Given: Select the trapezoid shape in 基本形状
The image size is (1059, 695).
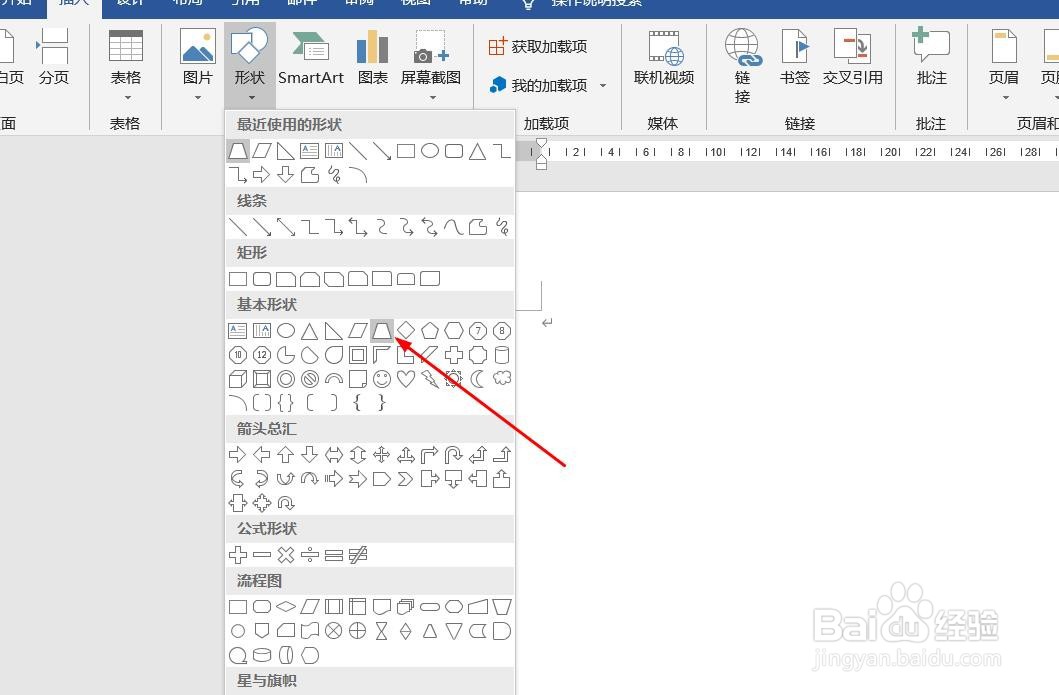Looking at the screenshot, I should (382, 330).
